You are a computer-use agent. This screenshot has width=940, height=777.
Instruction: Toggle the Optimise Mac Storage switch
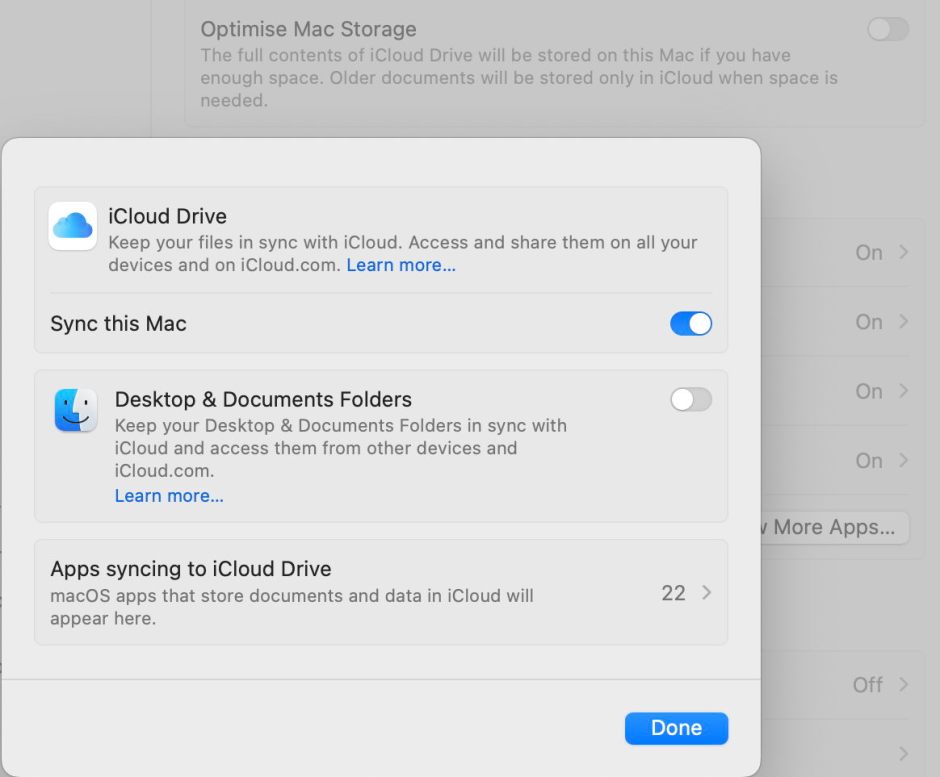pyautogui.click(x=887, y=29)
